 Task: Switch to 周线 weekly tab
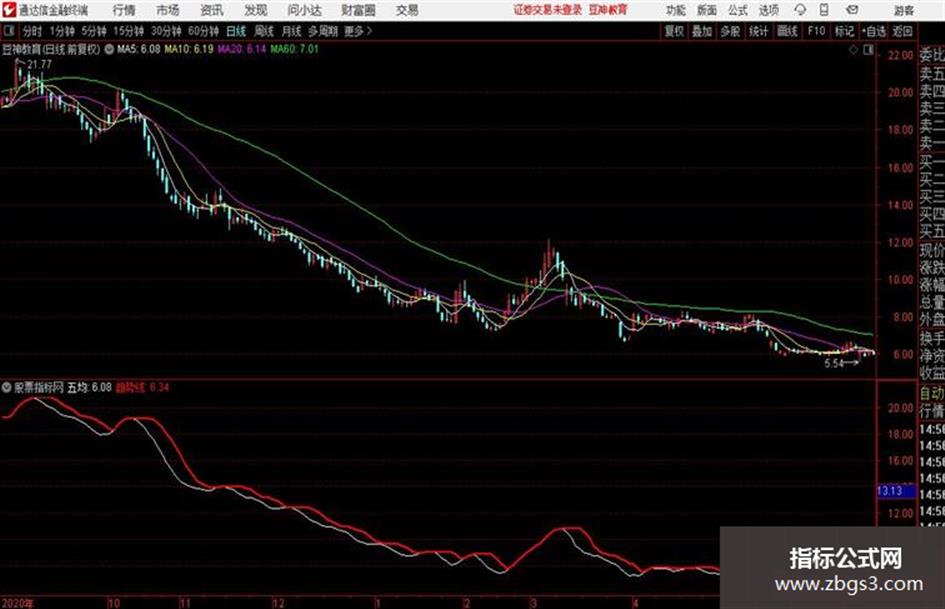click(264, 31)
